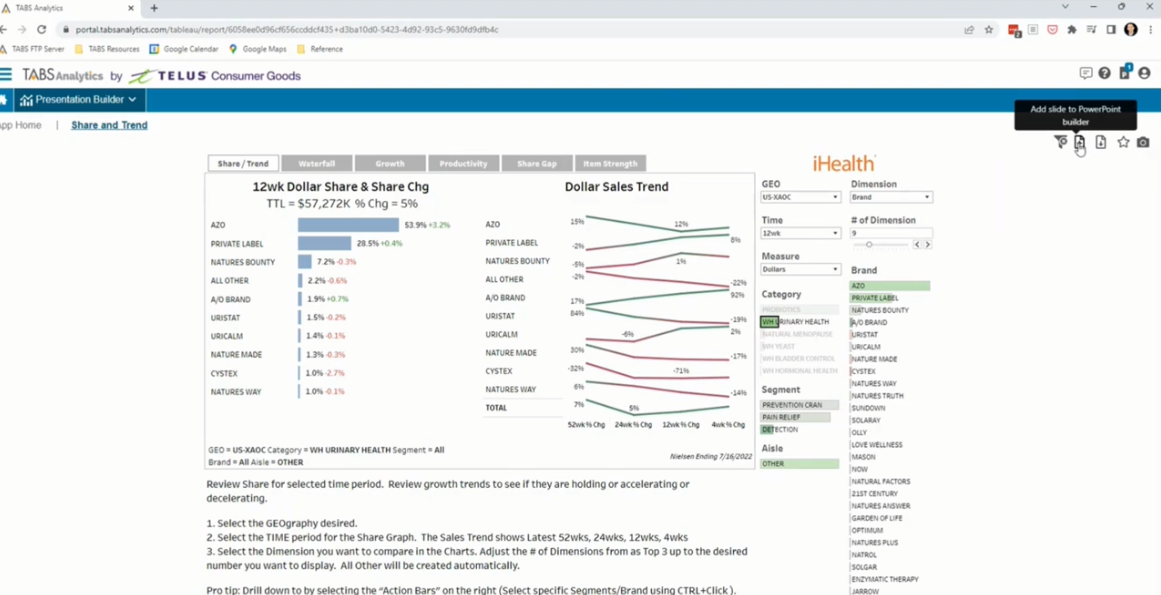Select URISTAT brand in action bars

tap(864, 335)
